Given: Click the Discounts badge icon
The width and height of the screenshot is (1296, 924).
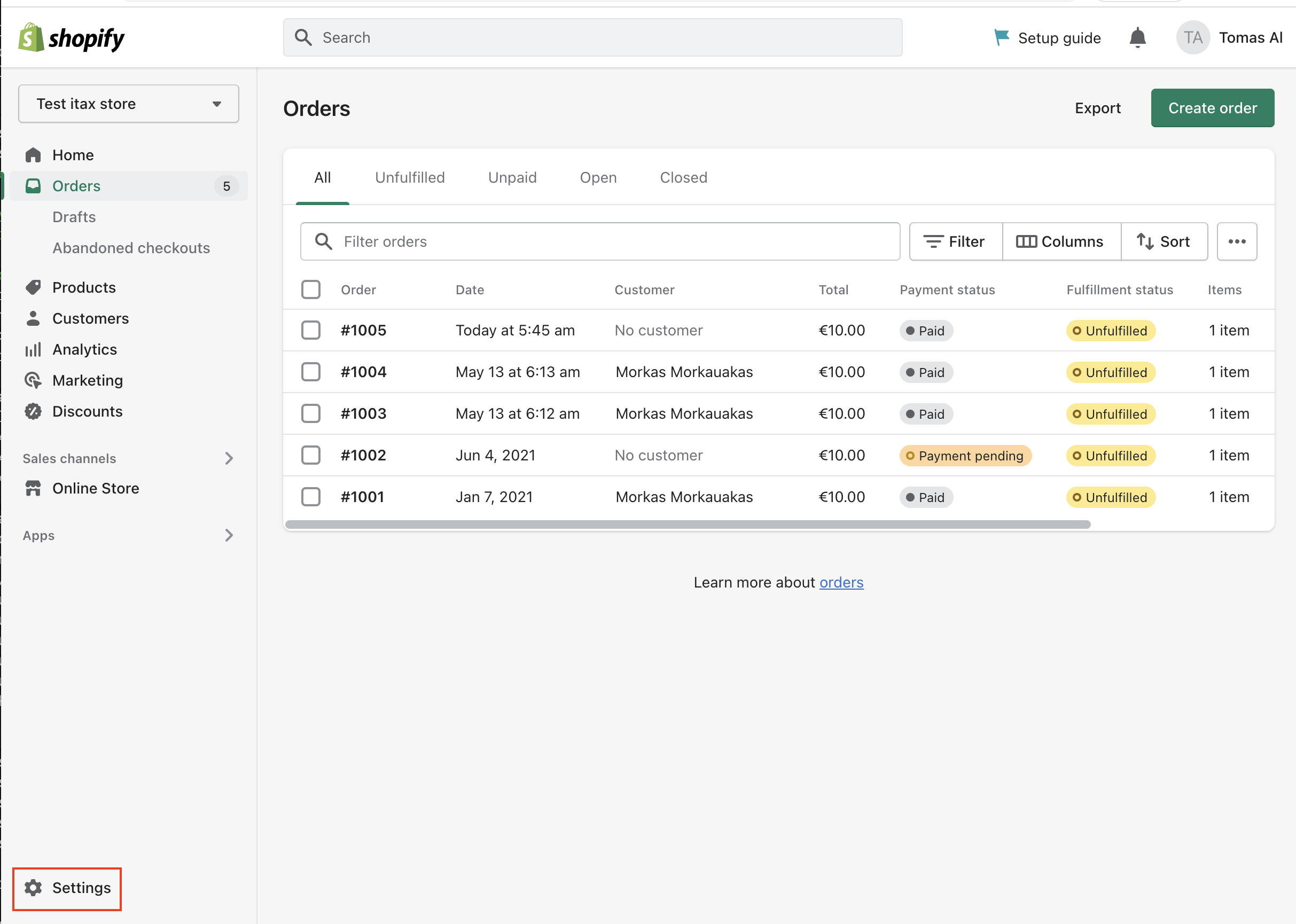Looking at the screenshot, I should pos(33,411).
